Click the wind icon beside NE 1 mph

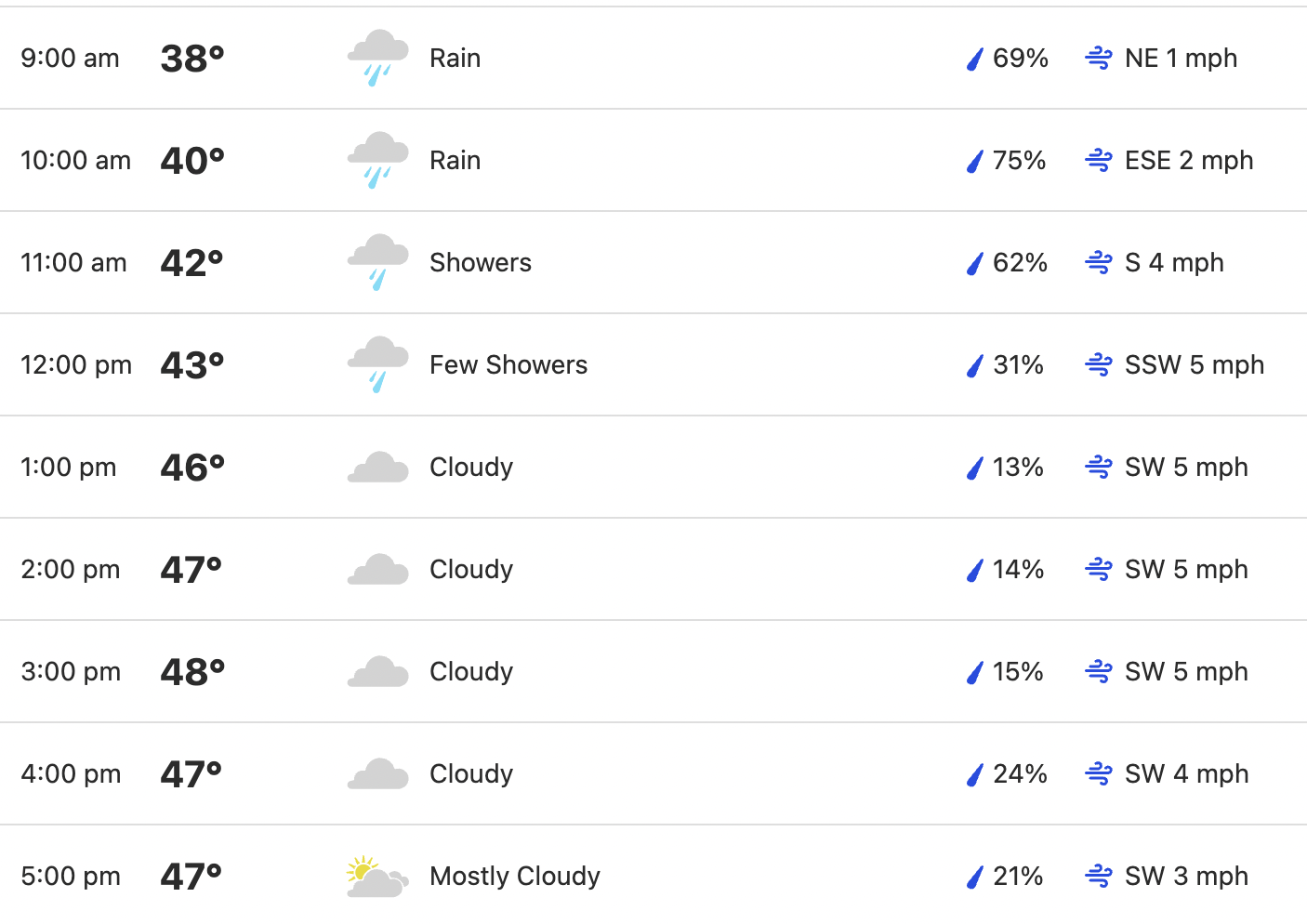pyautogui.click(x=1099, y=59)
